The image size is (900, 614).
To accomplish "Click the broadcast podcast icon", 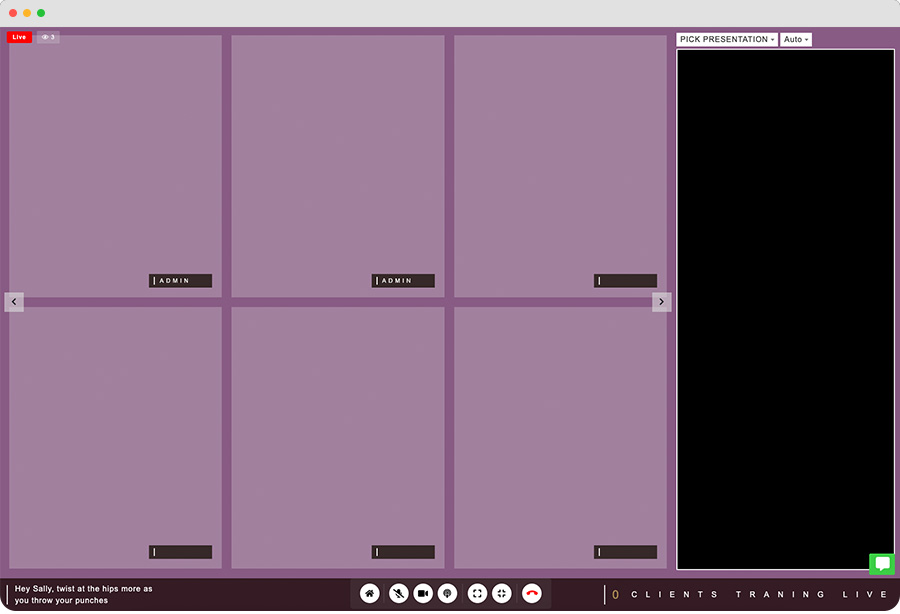I will pyautogui.click(x=448, y=593).
